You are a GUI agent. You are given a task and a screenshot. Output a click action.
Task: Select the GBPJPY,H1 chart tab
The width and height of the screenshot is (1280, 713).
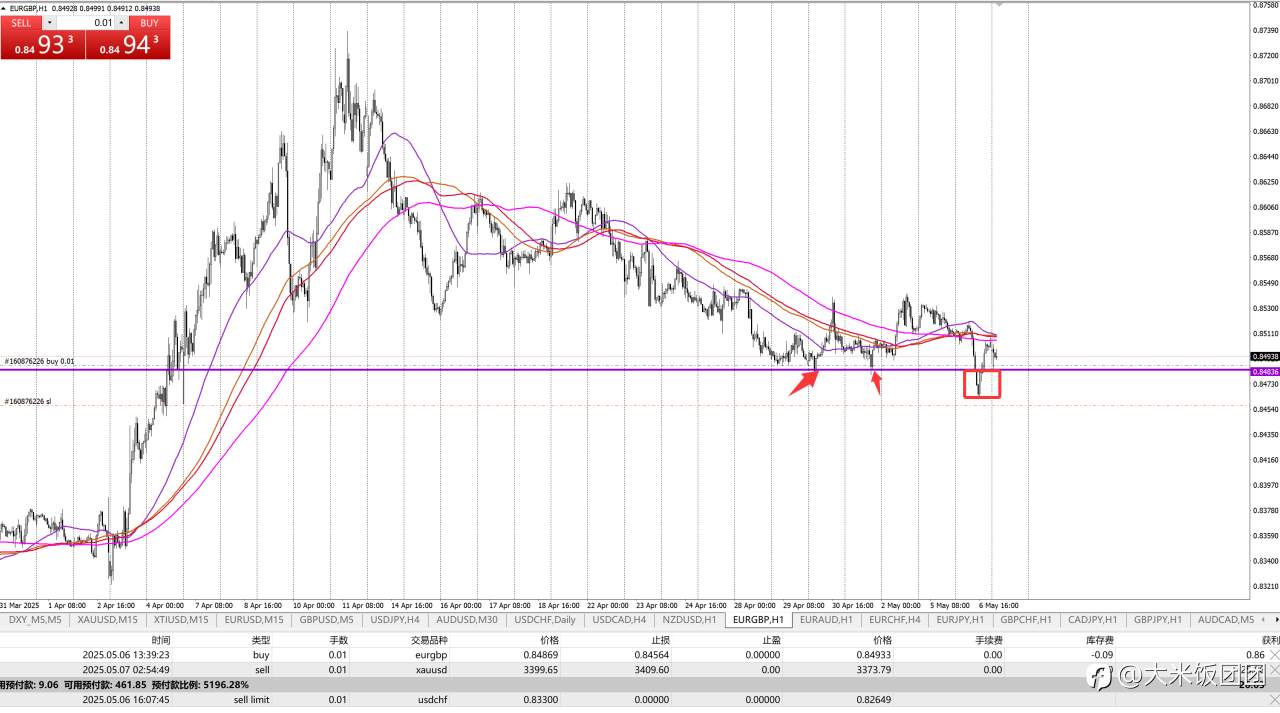pos(1158,620)
